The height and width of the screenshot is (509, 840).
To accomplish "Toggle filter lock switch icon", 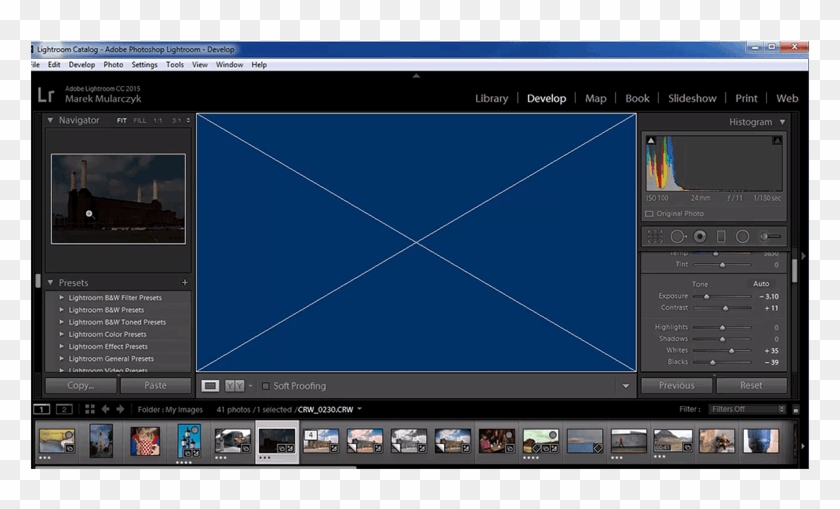I will pos(796,409).
